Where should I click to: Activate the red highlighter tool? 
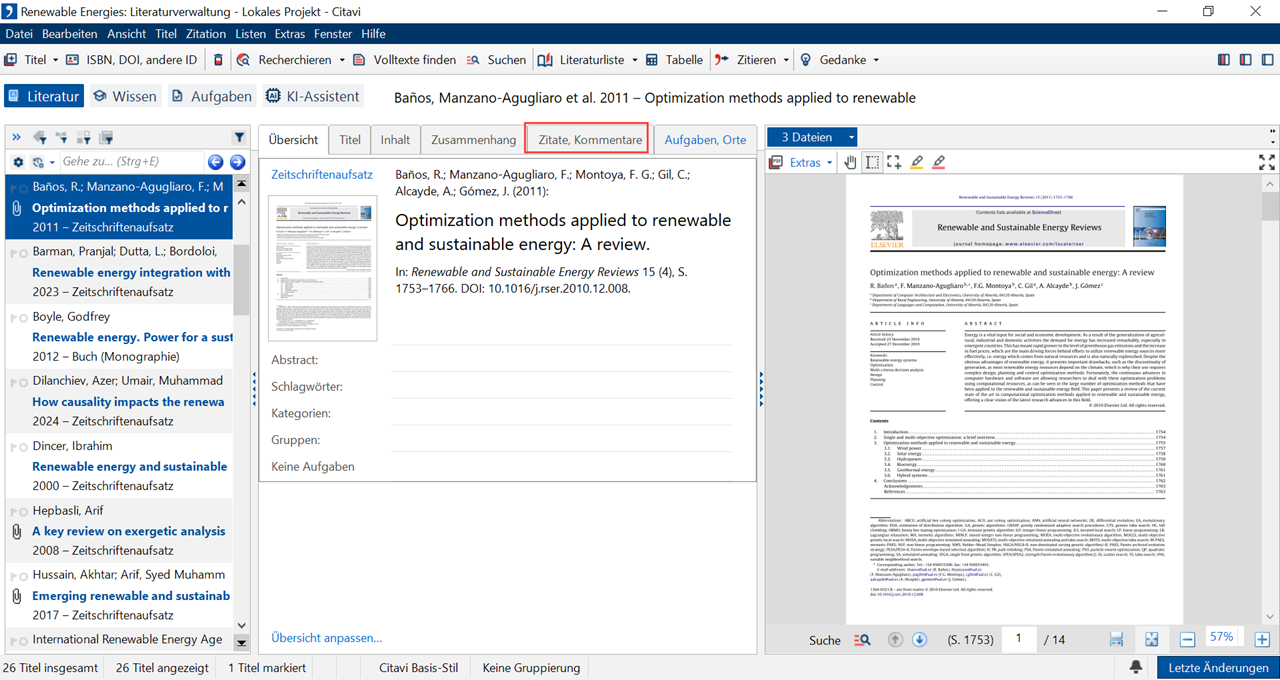coord(938,162)
